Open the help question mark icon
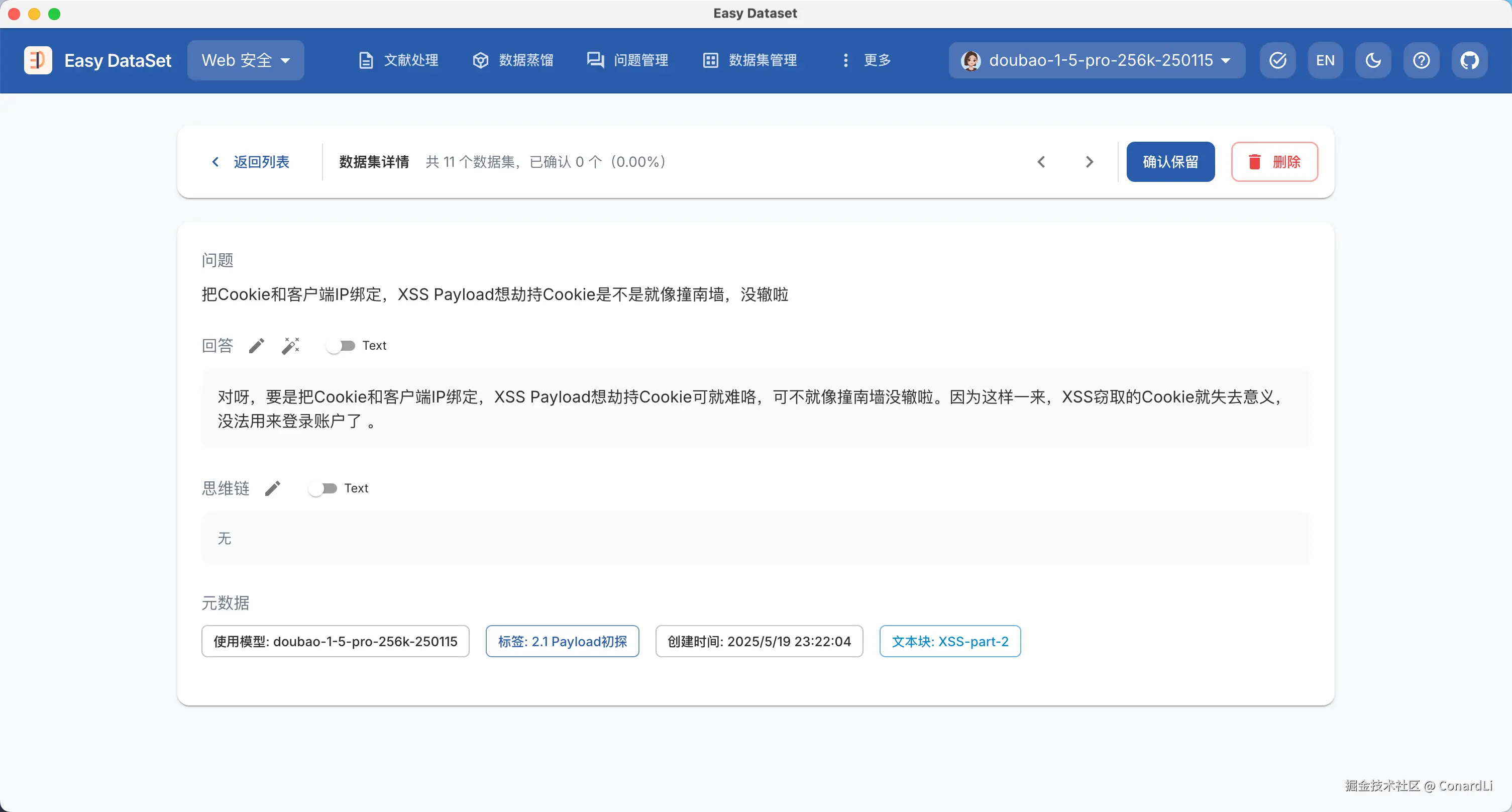 [1421, 60]
